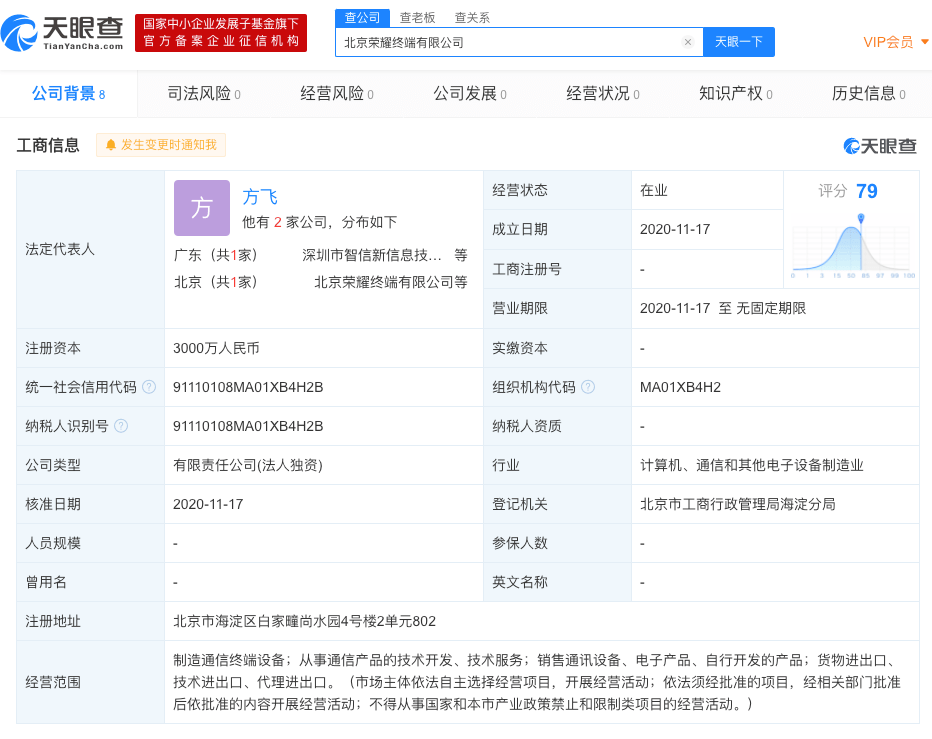The height and width of the screenshot is (739, 932).
Task: Expand the VIP会员 dropdown menu
Action: [x=891, y=42]
